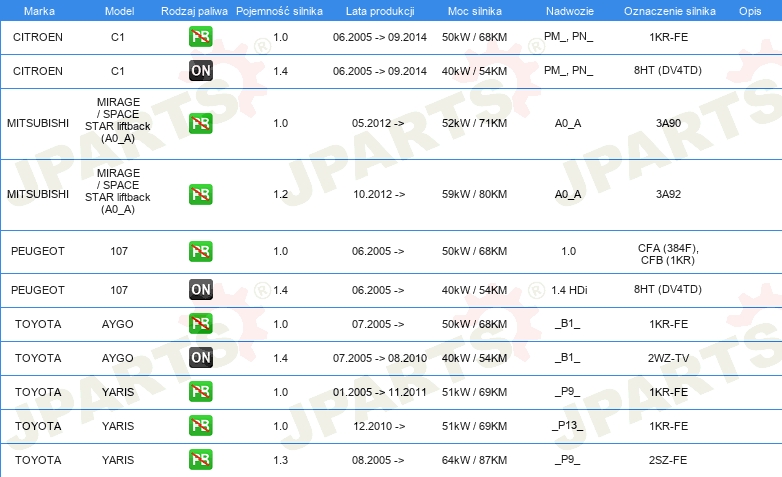This screenshot has height=477, width=782.
Task: Click body code _P13_
Action: click(x=568, y=426)
